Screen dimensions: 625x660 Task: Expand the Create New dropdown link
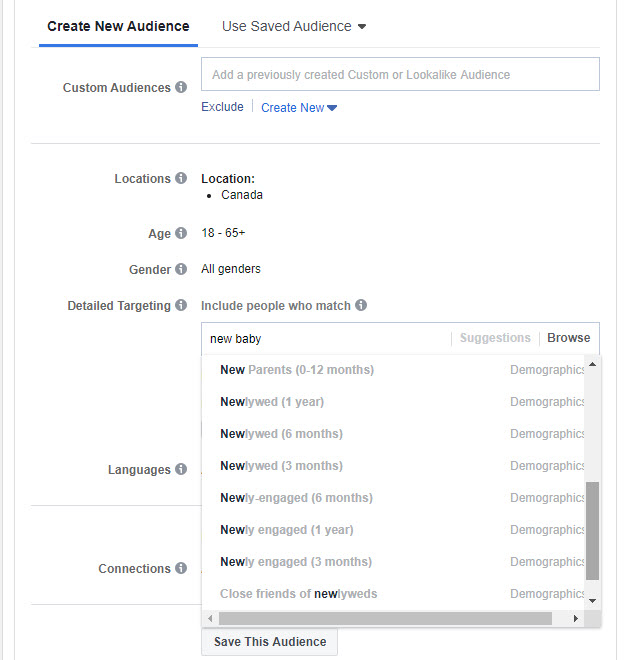(x=299, y=108)
